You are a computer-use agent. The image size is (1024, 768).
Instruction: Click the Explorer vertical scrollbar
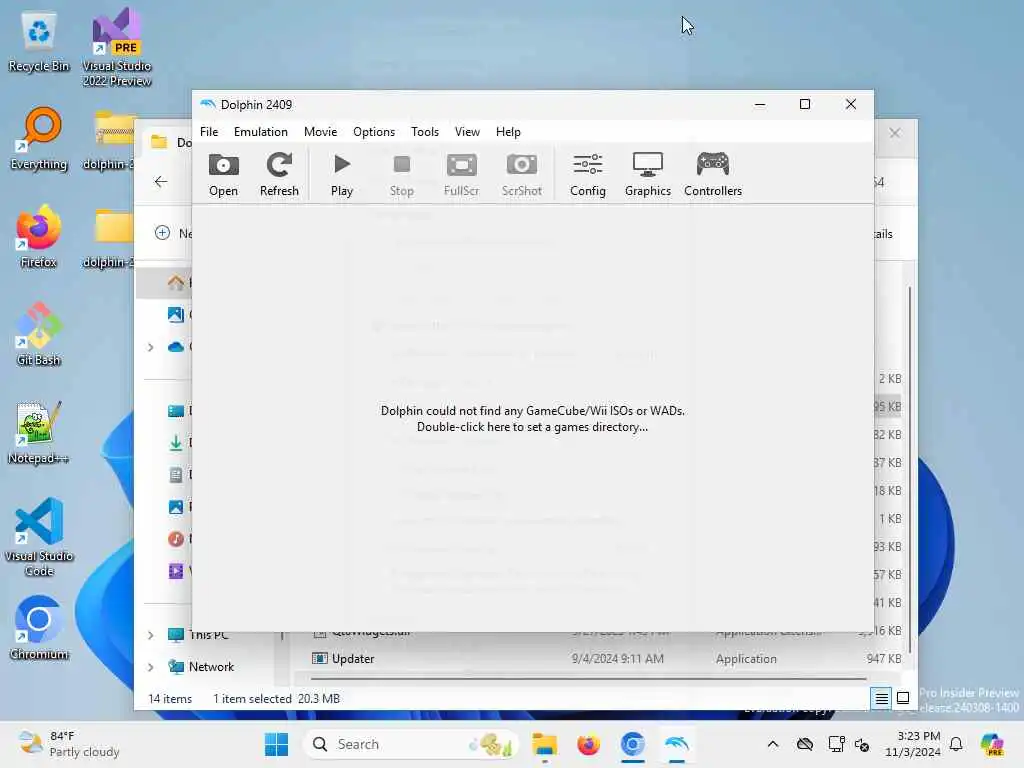point(909,470)
